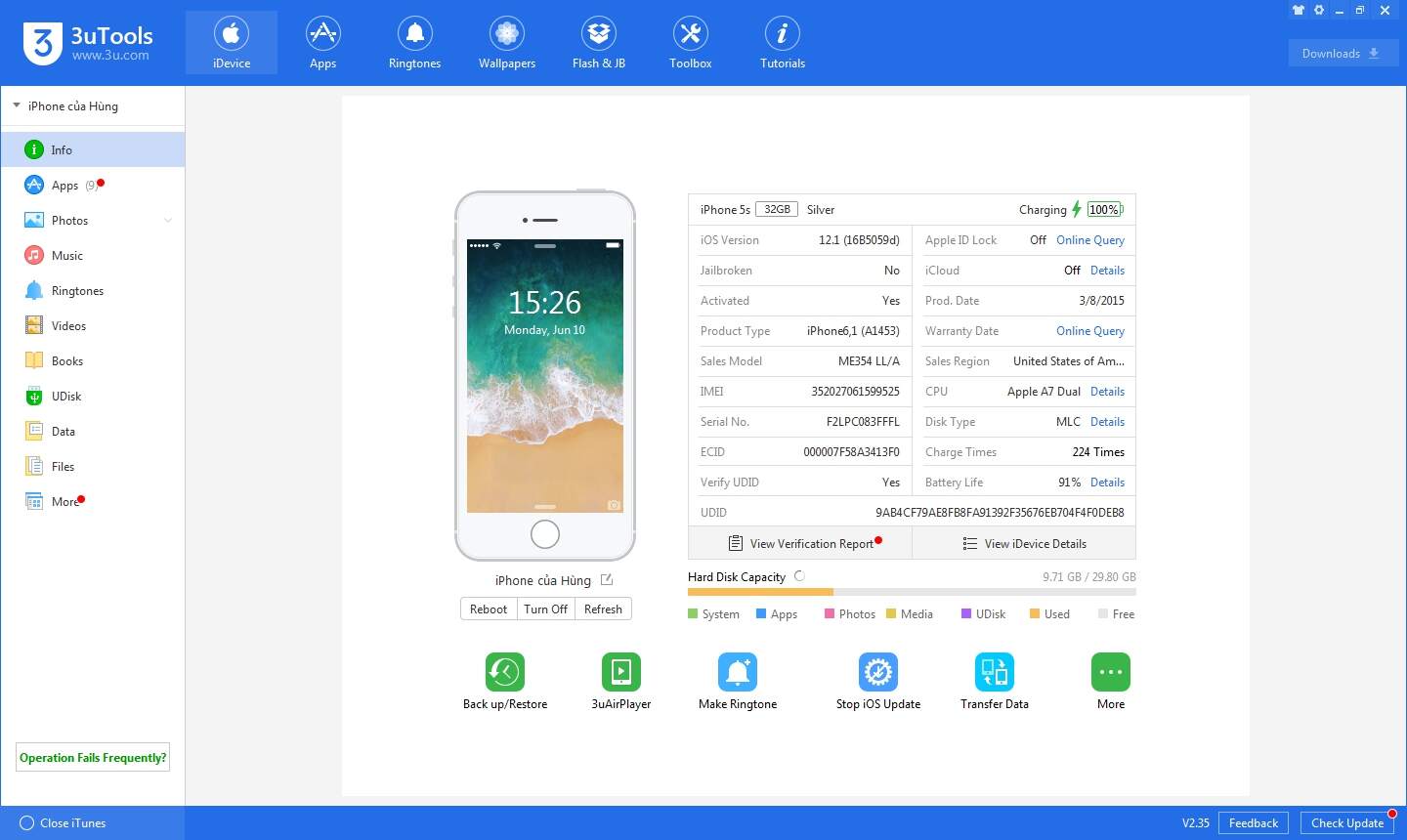This screenshot has height=840, width=1407.
Task: Launch the 3uAirPlayer icon
Action: tap(620, 672)
